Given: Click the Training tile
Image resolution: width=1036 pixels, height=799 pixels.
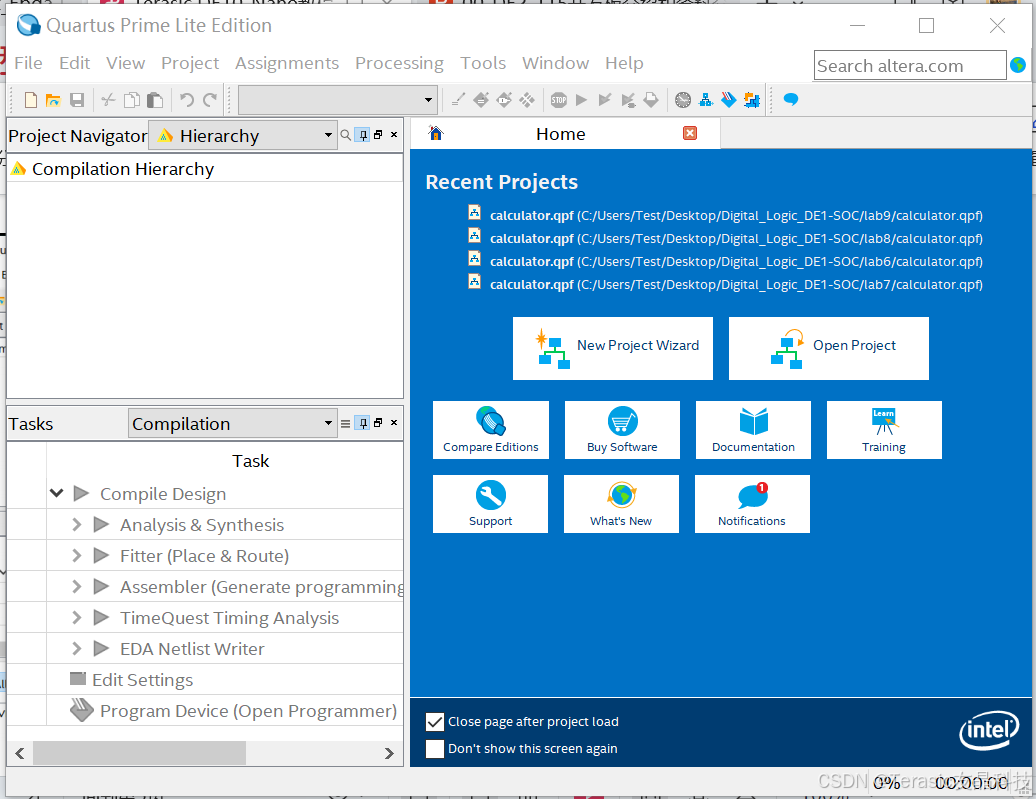Looking at the screenshot, I should click(x=884, y=430).
